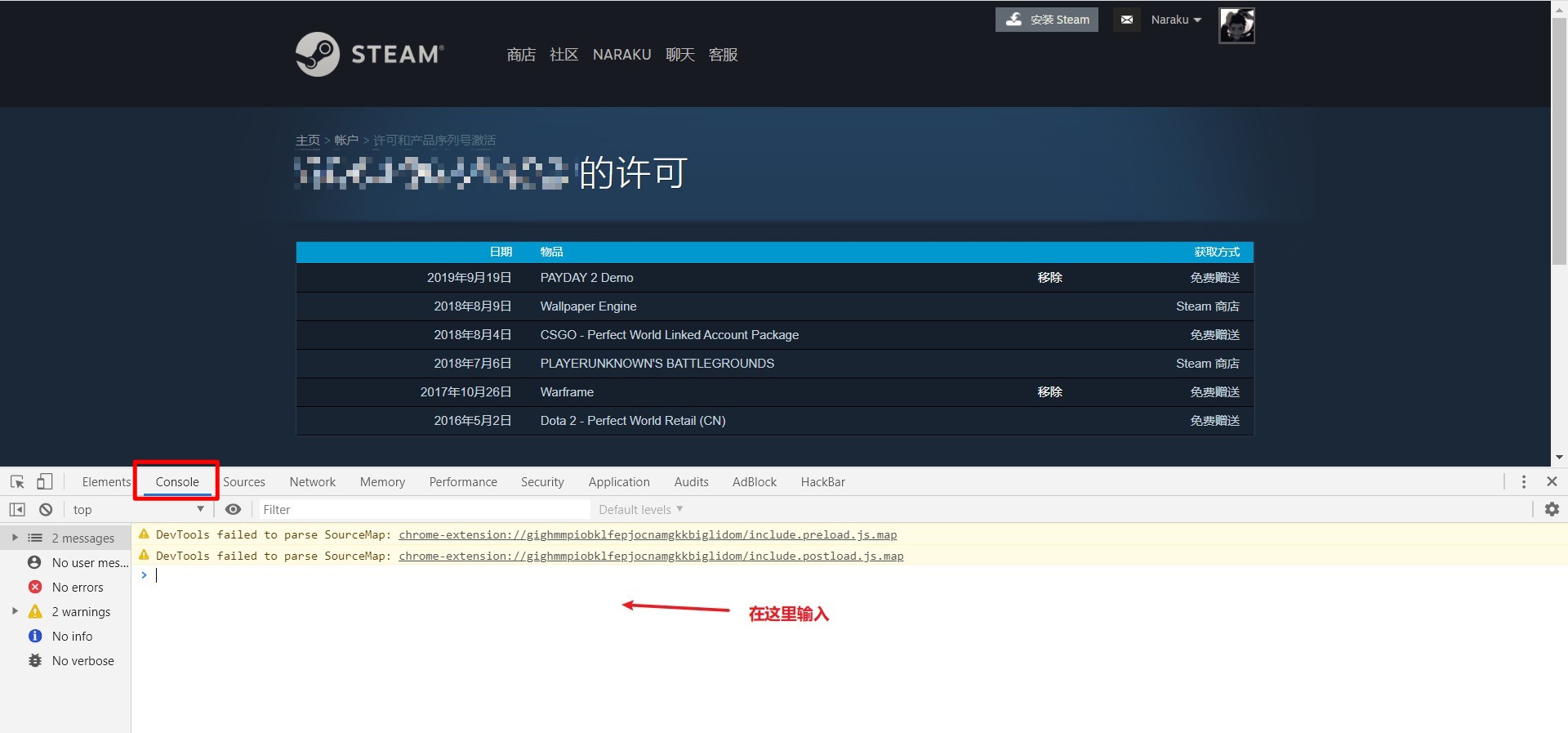Clear console with the ban icon
Viewport: 1568px width, 733px height.
[46, 509]
